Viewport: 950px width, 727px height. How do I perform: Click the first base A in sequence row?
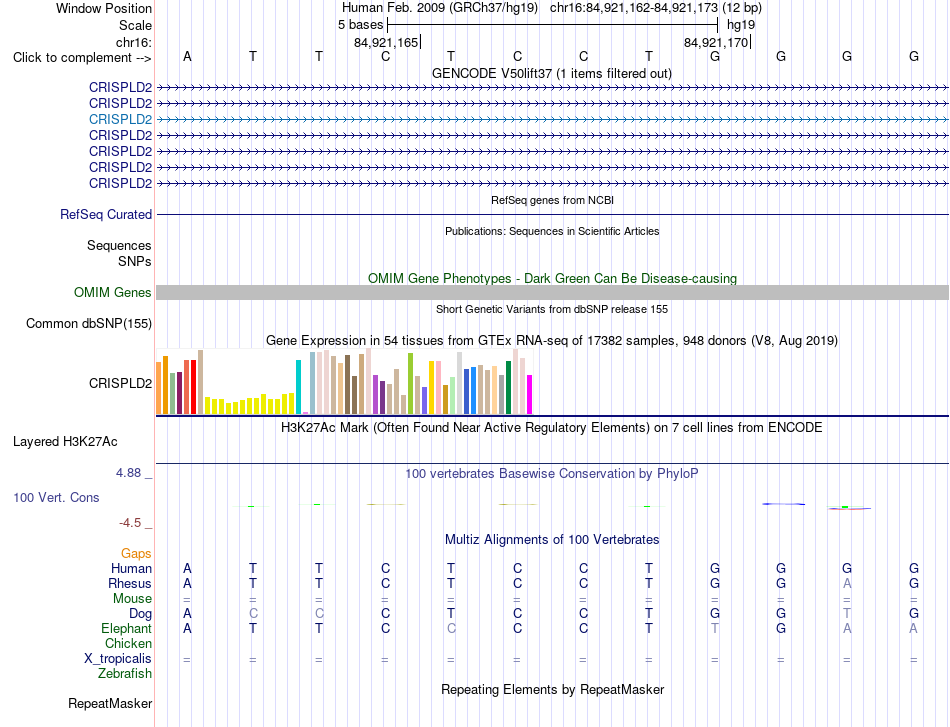point(187,56)
